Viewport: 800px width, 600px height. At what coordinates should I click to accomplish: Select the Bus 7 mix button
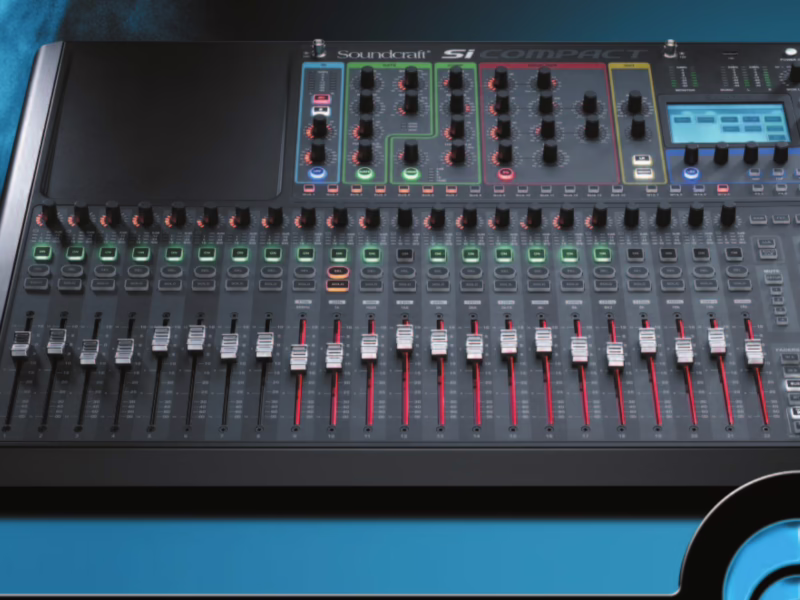(x=451, y=189)
